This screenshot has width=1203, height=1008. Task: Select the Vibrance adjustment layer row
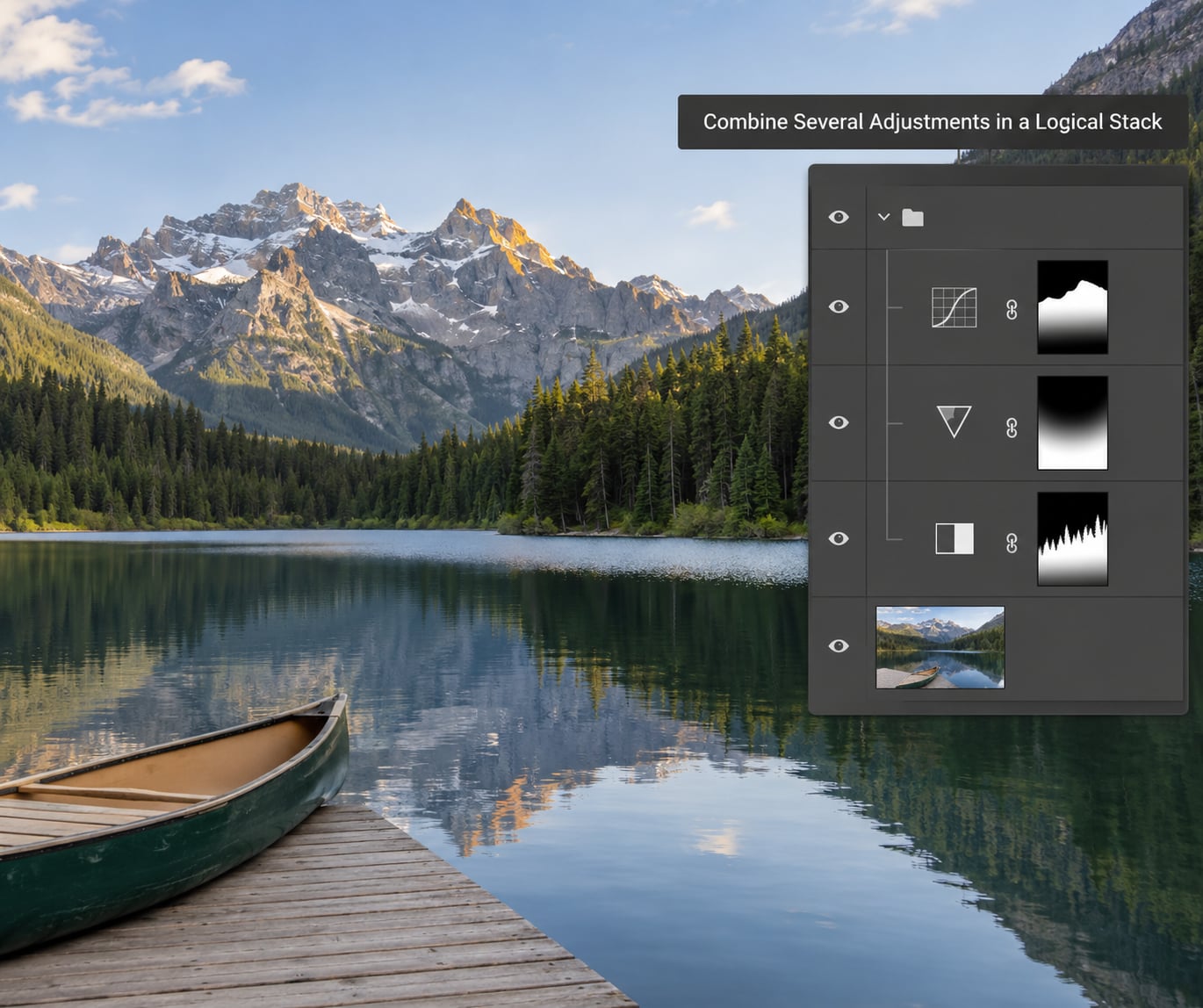pyautogui.click(x=998, y=423)
